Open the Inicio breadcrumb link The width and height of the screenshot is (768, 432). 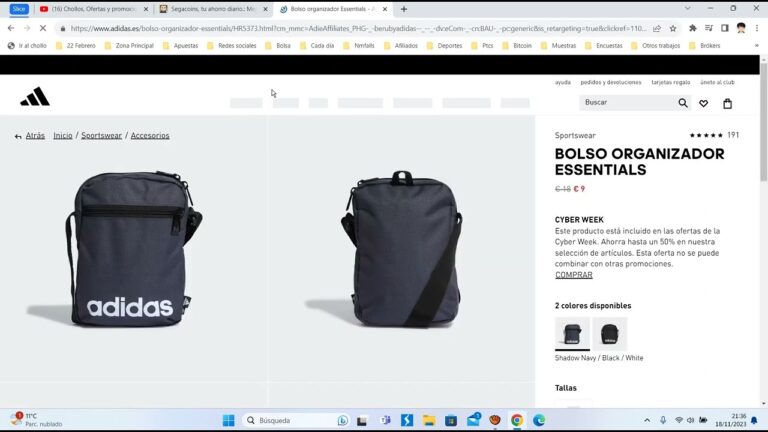pyautogui.click(x=63, y=136)
